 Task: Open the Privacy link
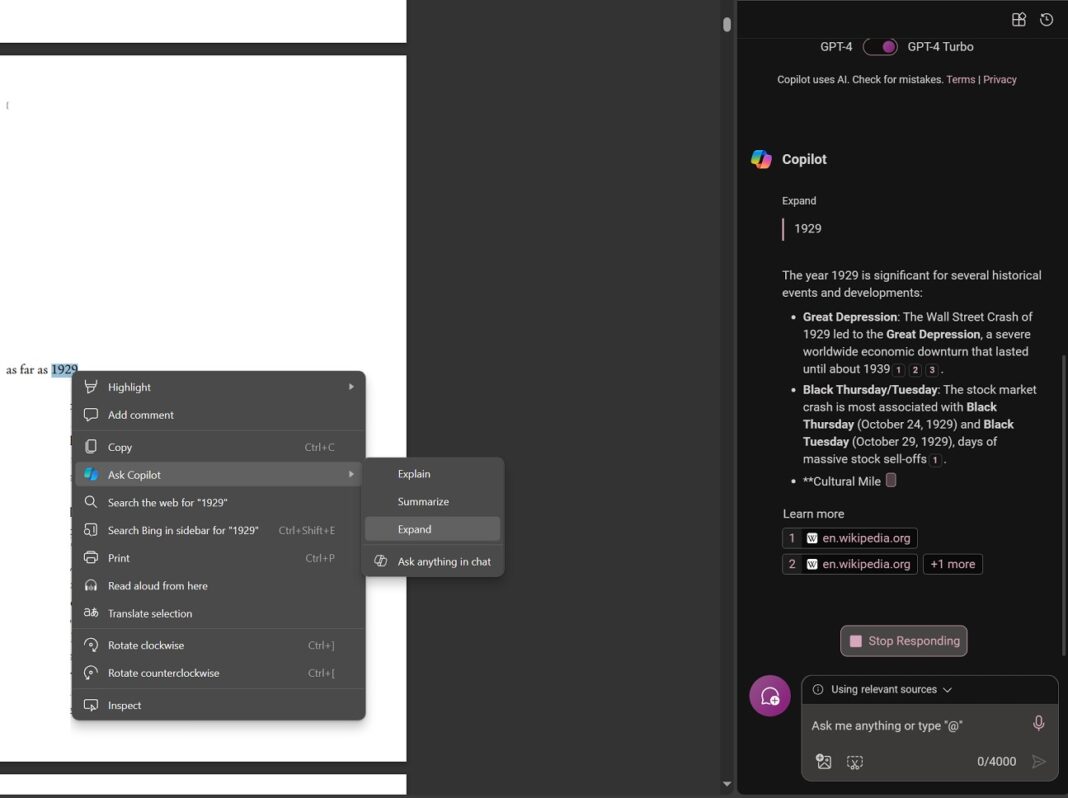coord(999,79)
